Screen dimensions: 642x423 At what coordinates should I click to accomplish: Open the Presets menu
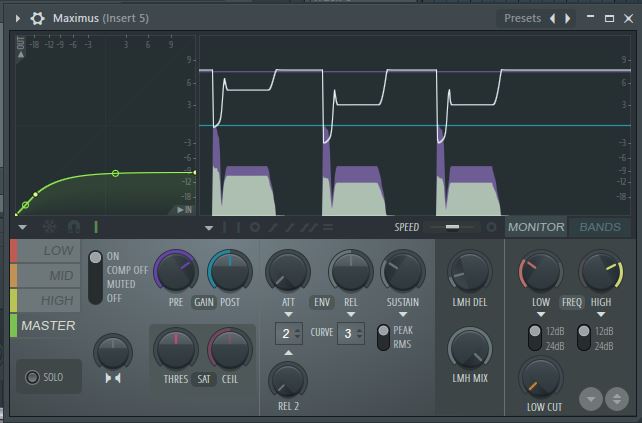point(522,18)
